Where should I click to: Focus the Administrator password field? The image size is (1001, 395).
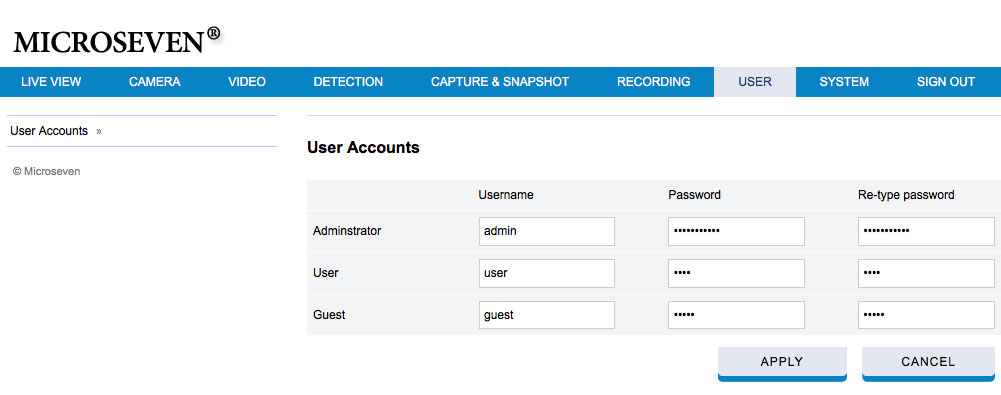(736, 231)
